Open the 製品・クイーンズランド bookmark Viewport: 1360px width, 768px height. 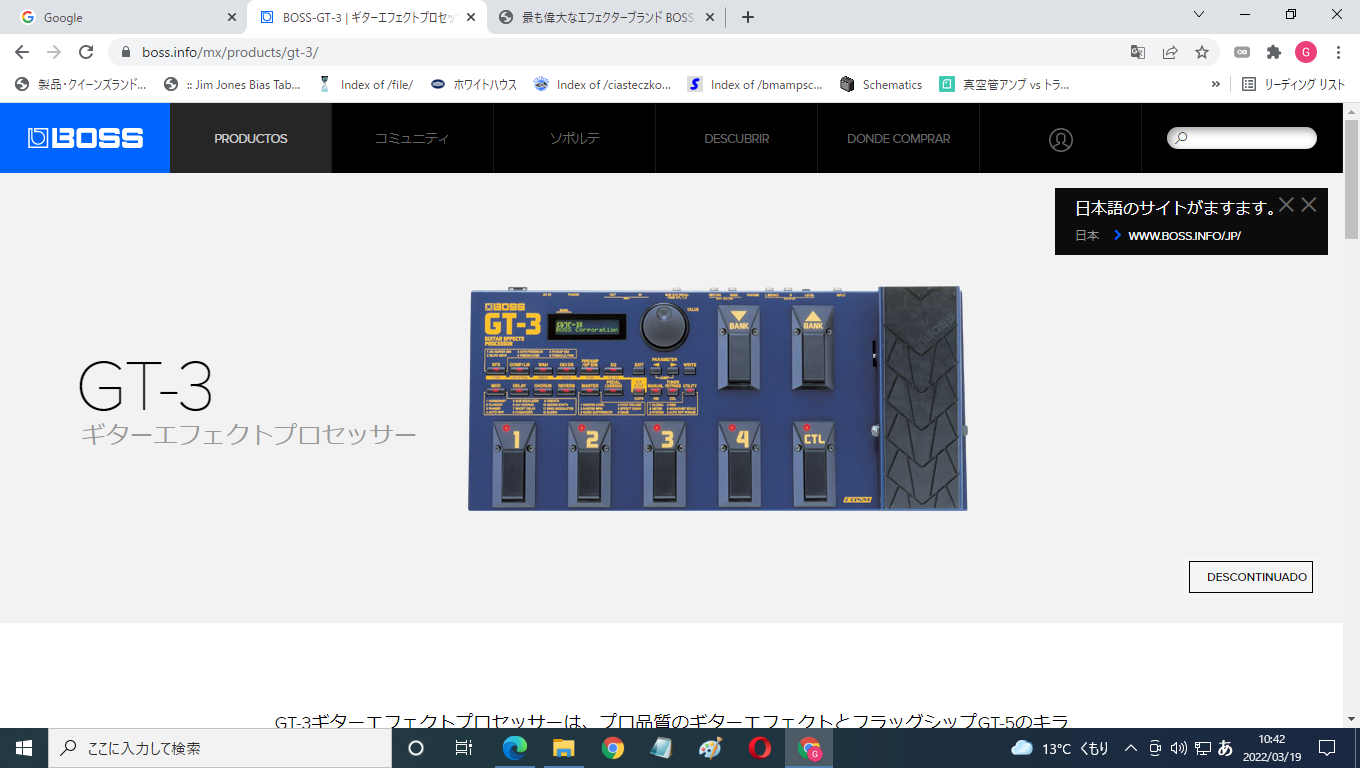[x=81, y=85]
